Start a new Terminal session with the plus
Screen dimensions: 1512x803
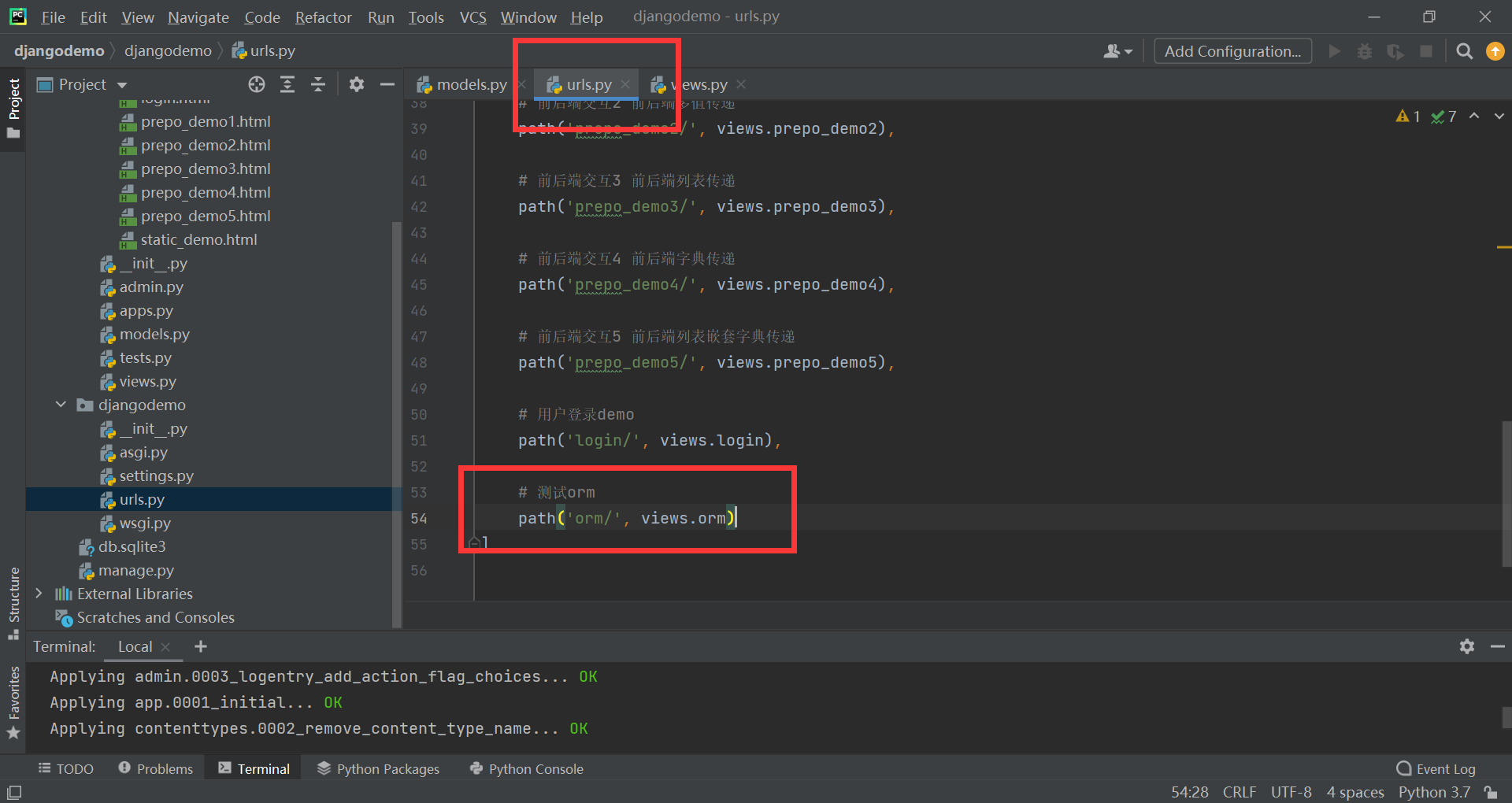tap(201, 646)
